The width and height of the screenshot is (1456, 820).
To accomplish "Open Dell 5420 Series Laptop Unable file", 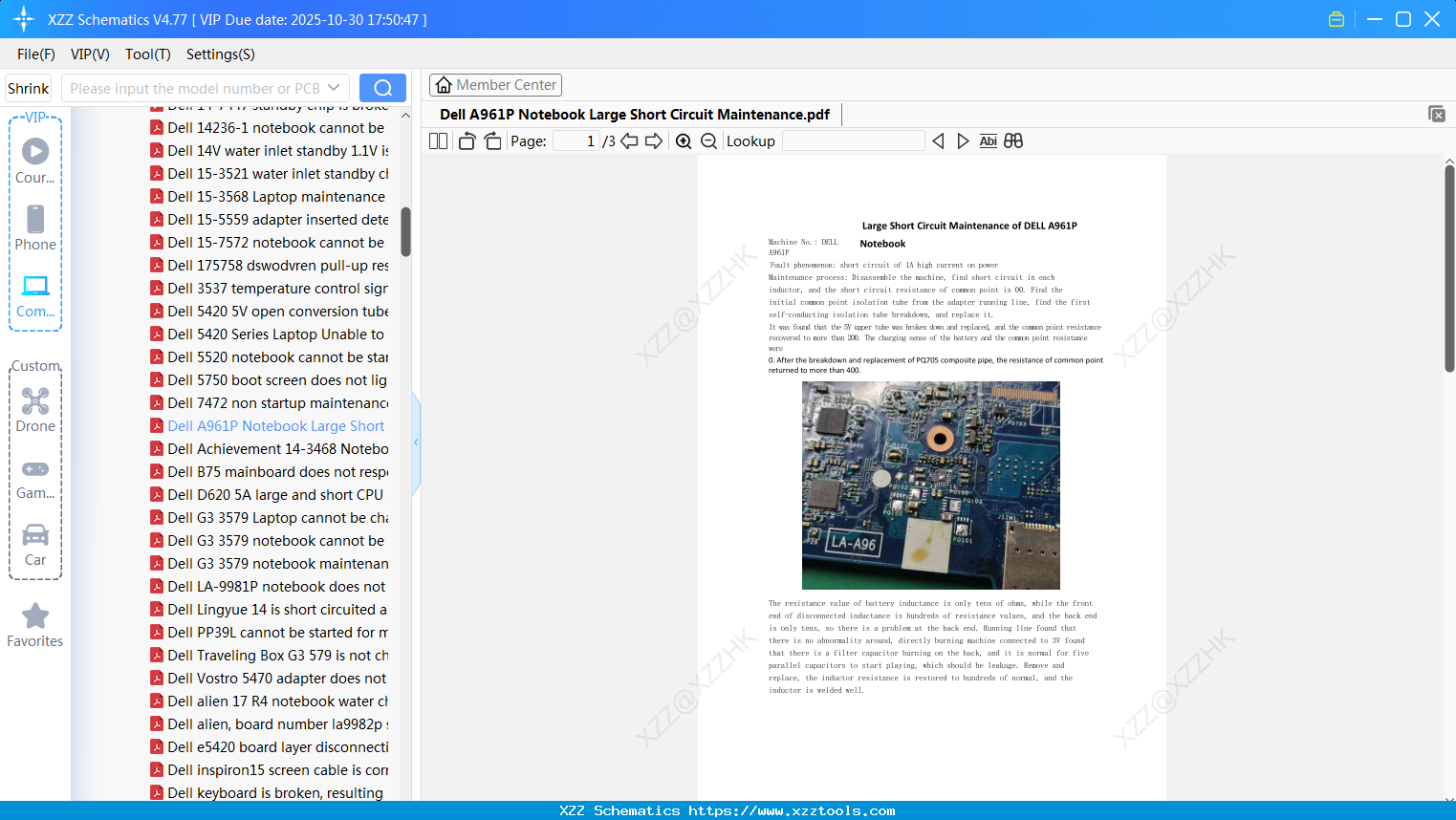I will 268,334.
